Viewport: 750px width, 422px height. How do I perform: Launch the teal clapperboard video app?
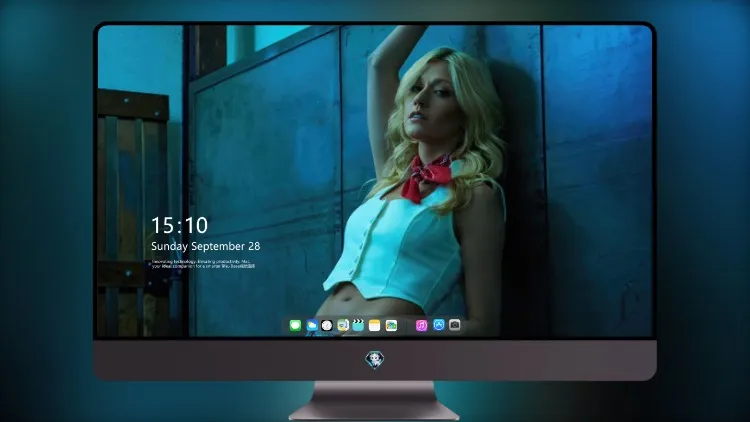pyautogui.click(x=358, y=326)
